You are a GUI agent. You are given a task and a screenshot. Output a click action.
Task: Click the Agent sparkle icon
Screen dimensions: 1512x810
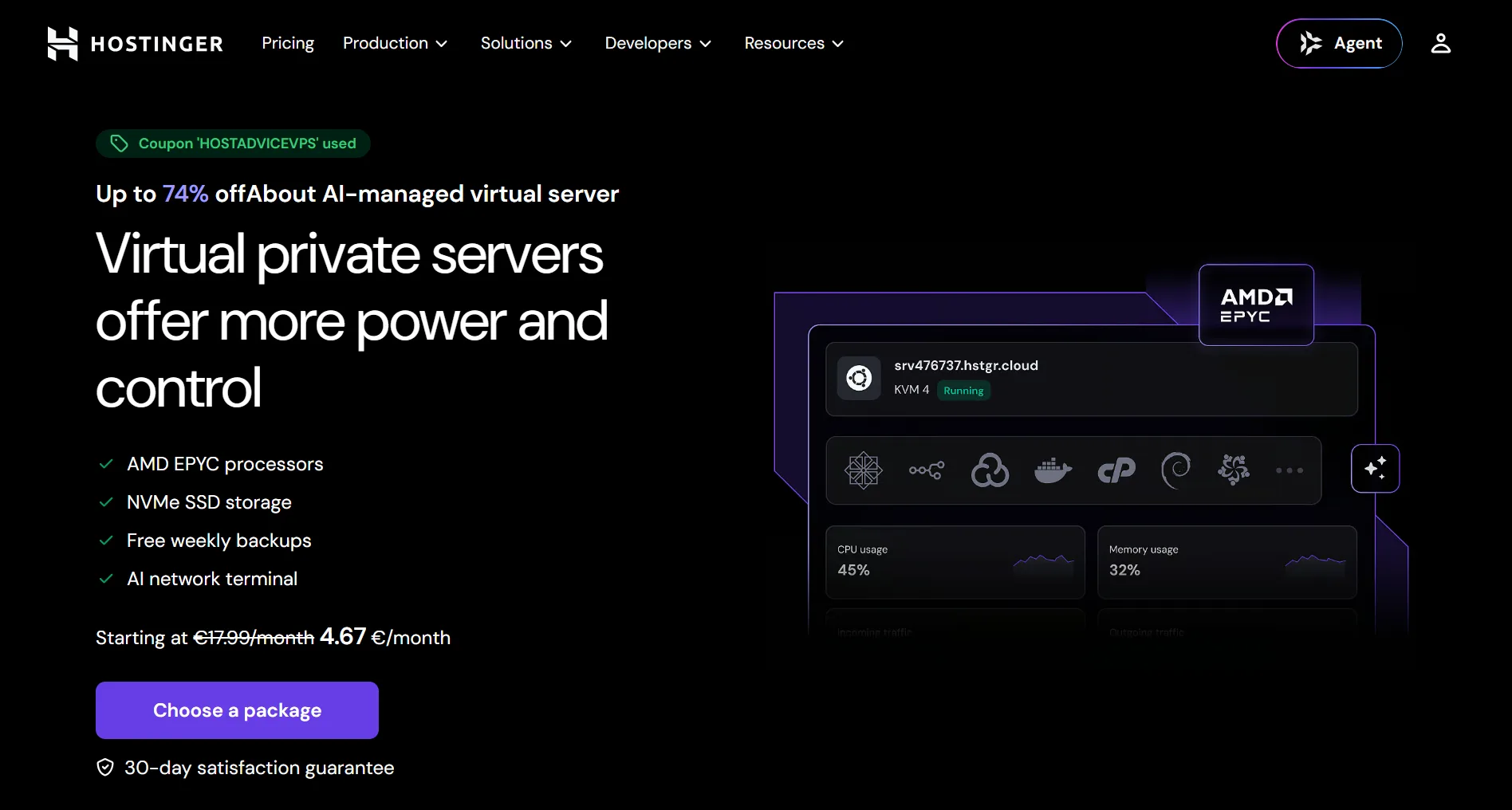pyautogui.click(x=1310, y=43)
